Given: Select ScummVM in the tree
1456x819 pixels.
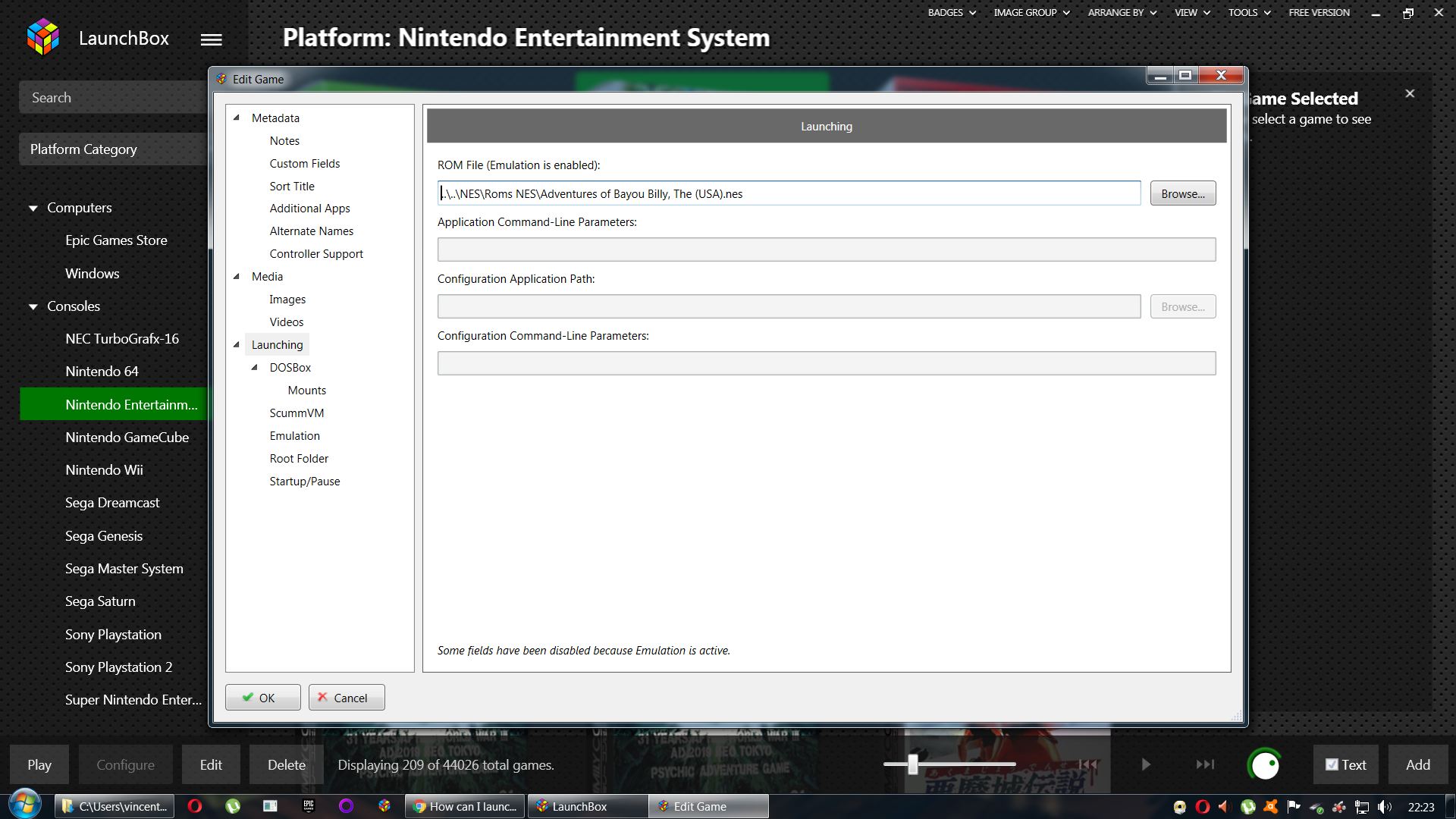Looking at the screenshot, I should (x=297, y=413).
